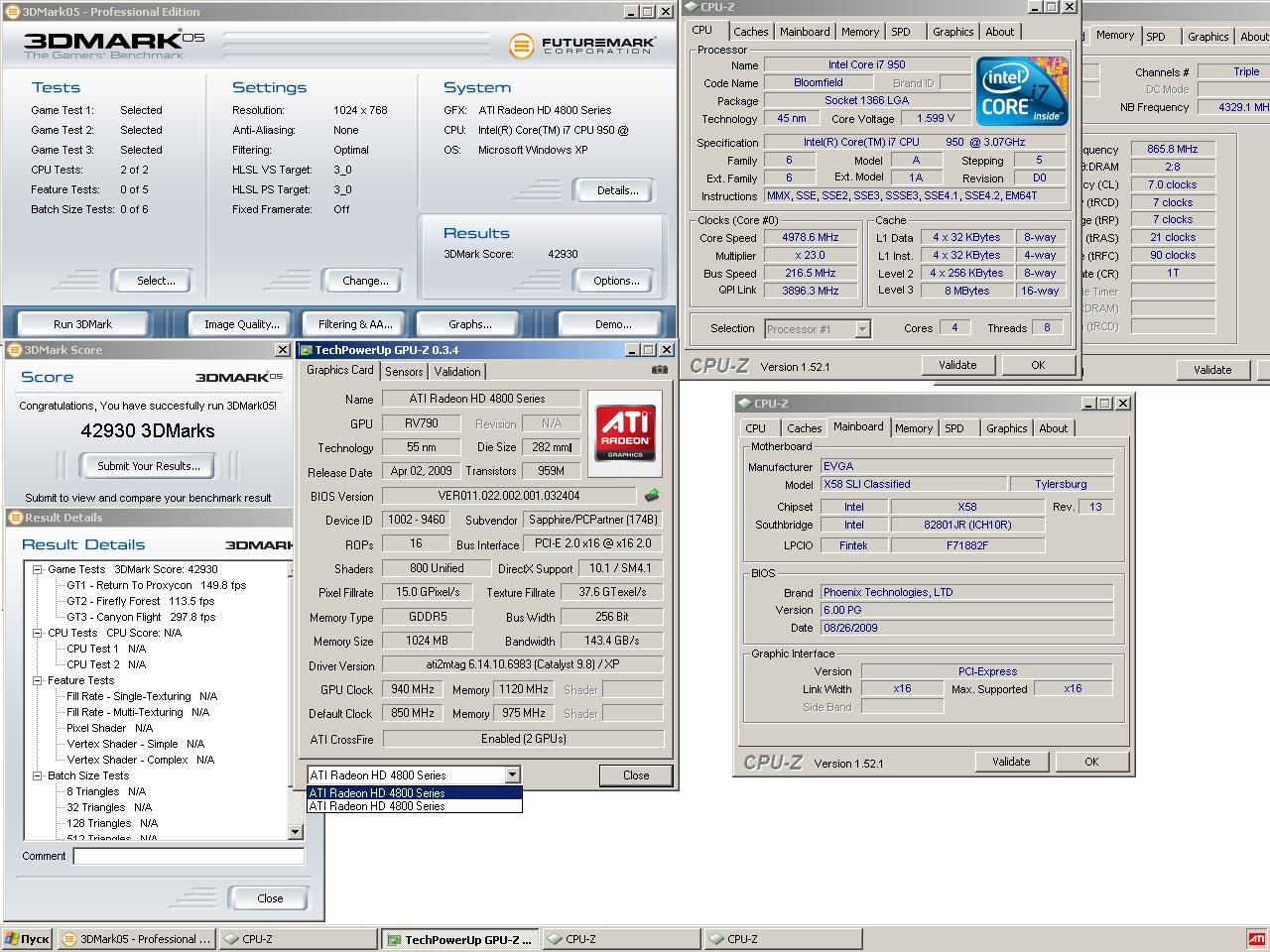
Task: Click the 3DMark05 title bar icon
Action: coord(12,12)
